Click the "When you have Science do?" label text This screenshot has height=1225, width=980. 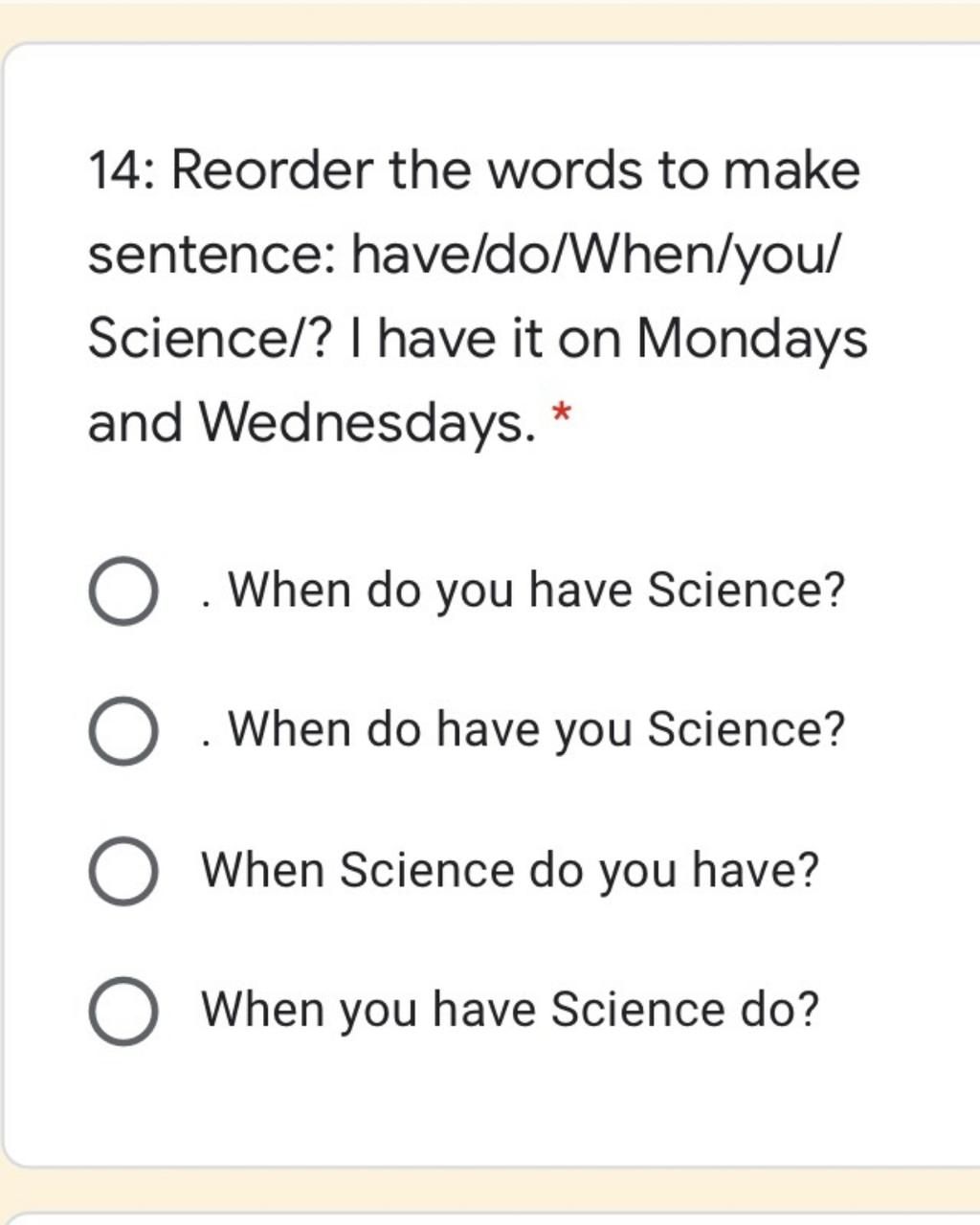[510, 1011]
